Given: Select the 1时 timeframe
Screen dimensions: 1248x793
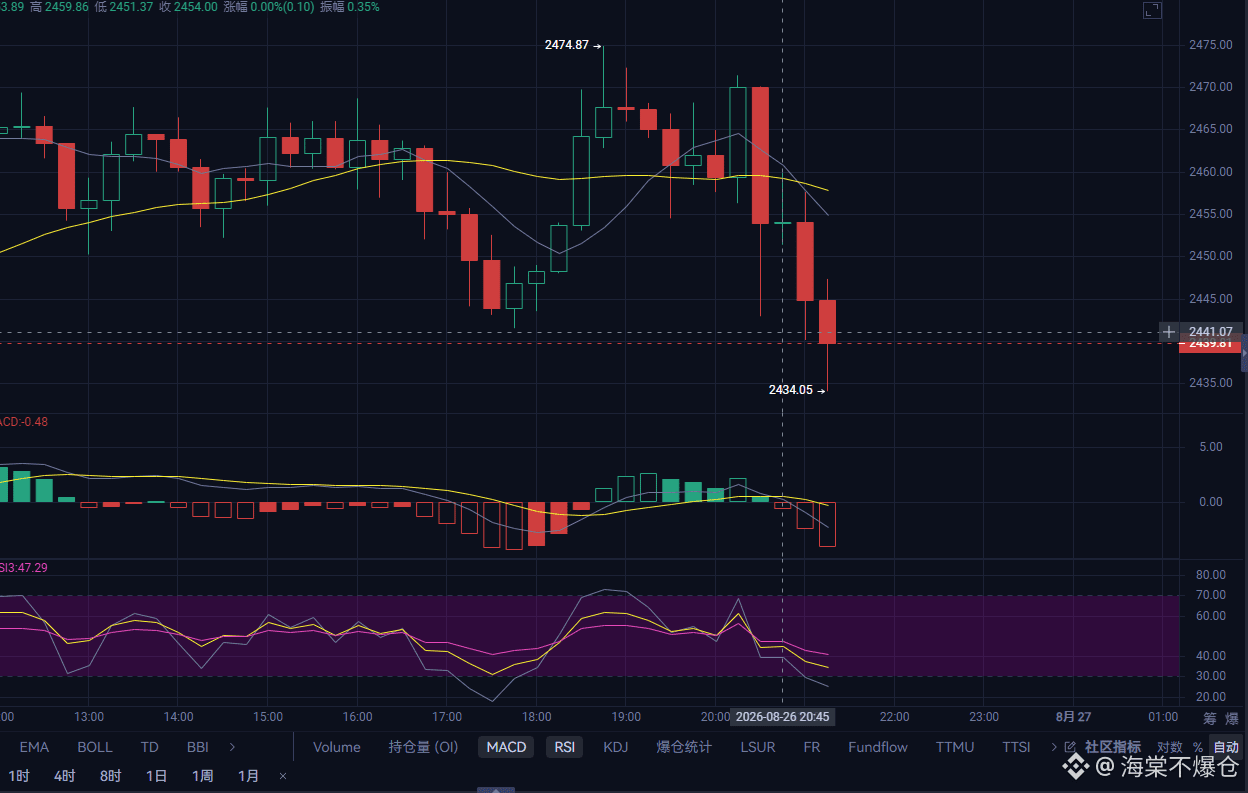Looking at the screenshot, I should pos(19,776).
